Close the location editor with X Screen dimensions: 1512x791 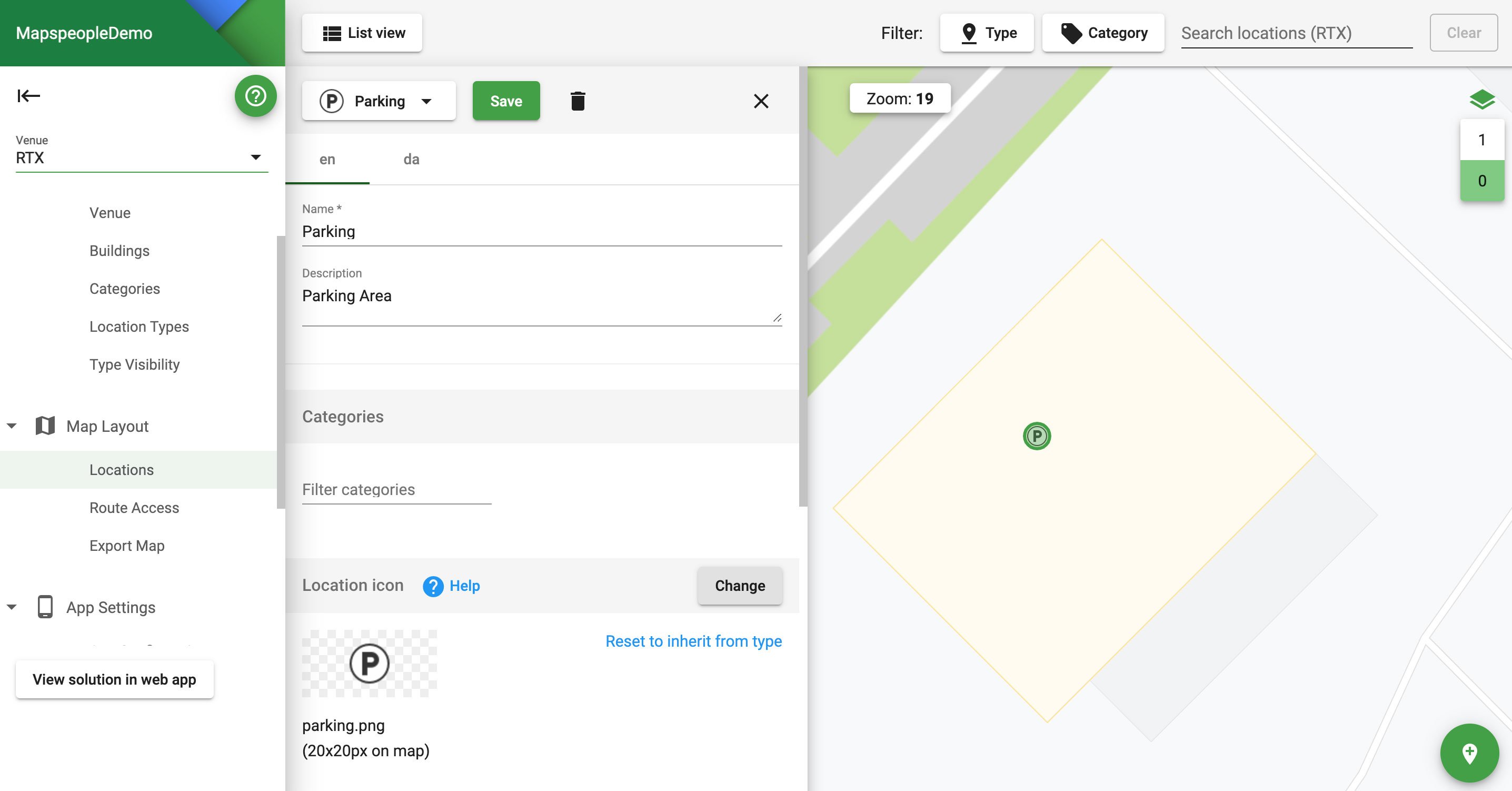[761, 101]
